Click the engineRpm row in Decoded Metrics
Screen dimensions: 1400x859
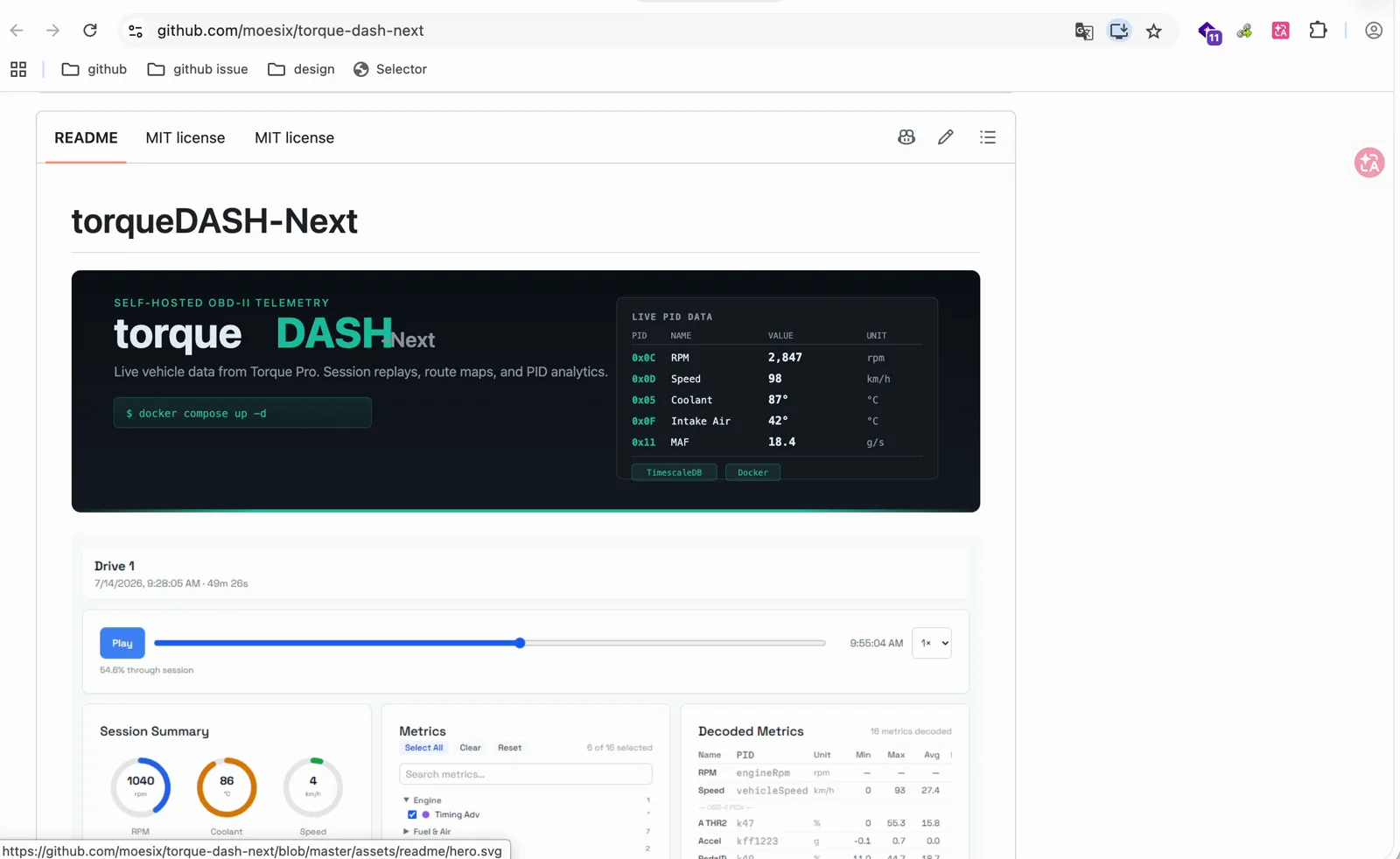click(x=824, y=773)
